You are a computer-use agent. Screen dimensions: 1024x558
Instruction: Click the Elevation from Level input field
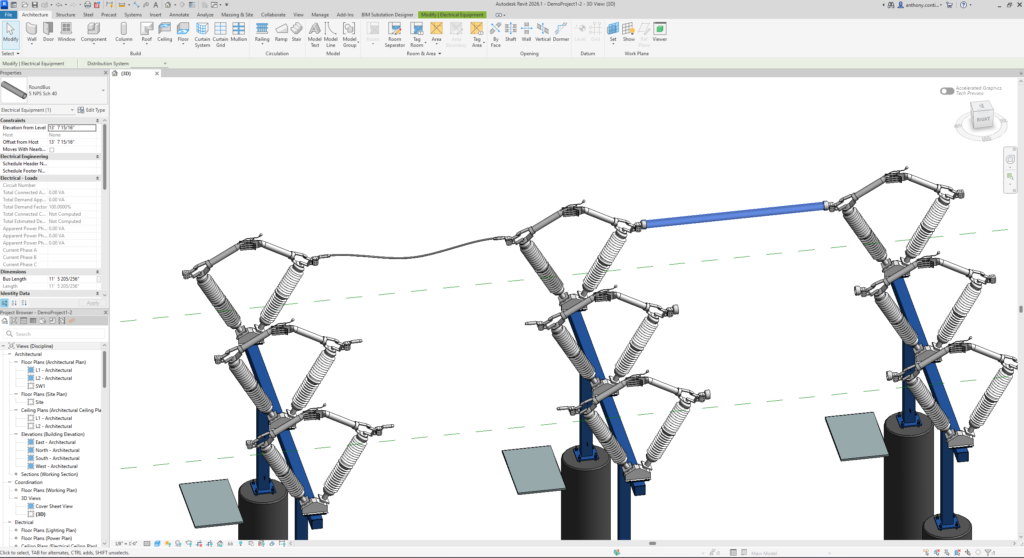pos(72,128)
